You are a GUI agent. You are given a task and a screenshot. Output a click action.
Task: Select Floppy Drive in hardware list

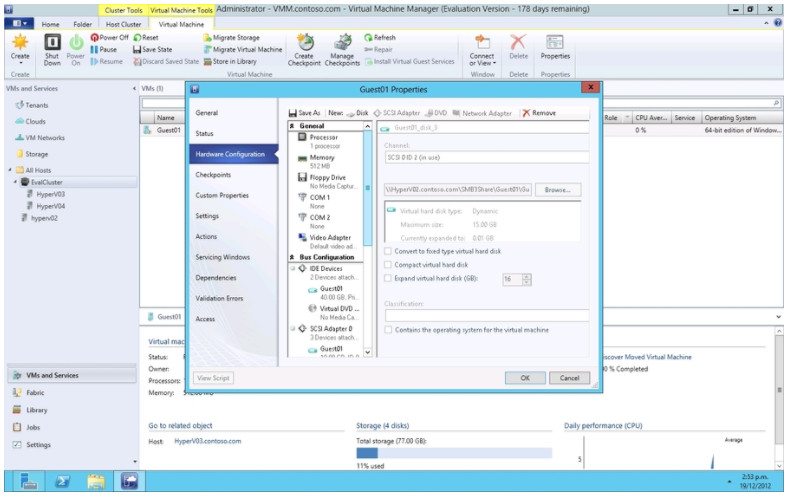coord(327,182)
